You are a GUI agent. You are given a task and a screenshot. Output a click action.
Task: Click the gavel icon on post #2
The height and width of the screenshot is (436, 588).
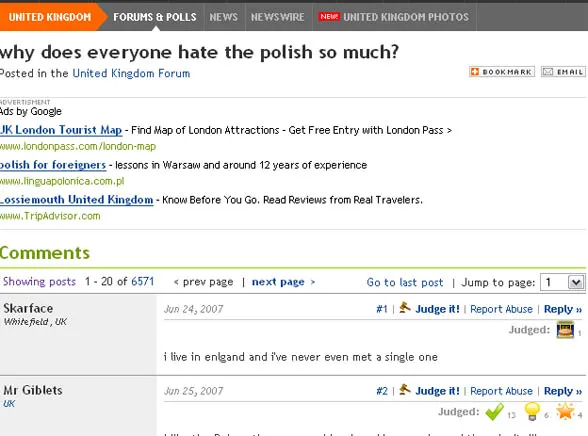coord(405,390)
